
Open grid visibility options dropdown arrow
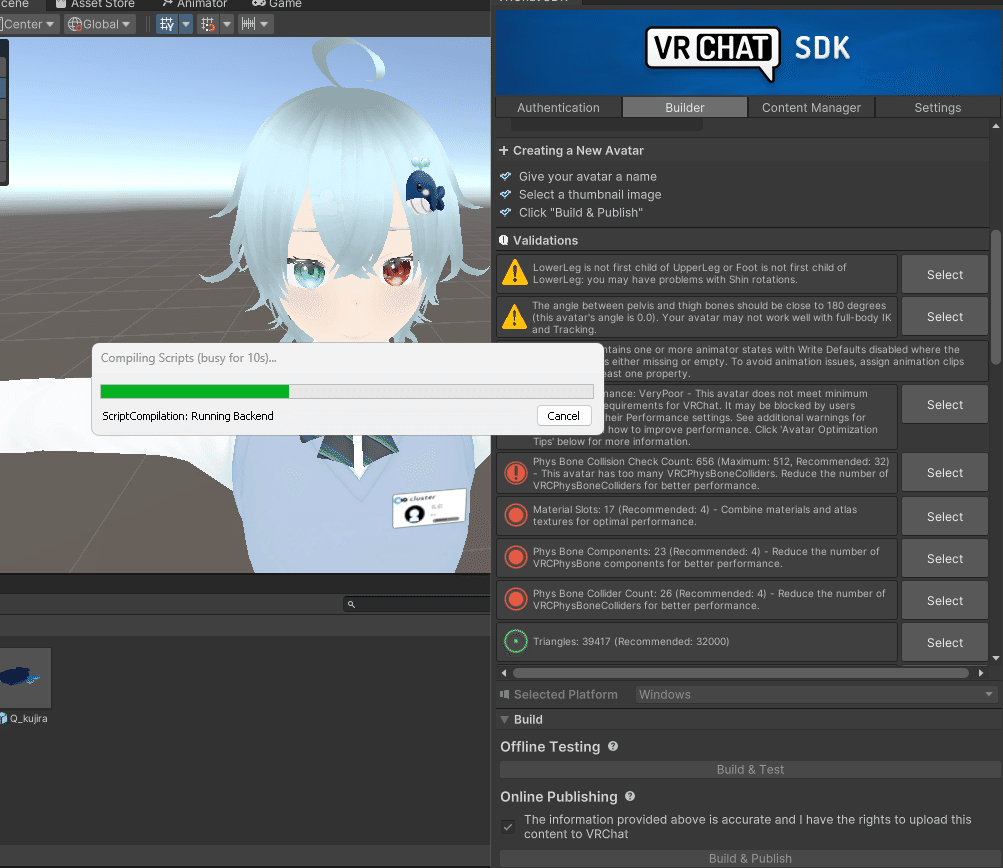pyautogui.click(x=186, y=24)
